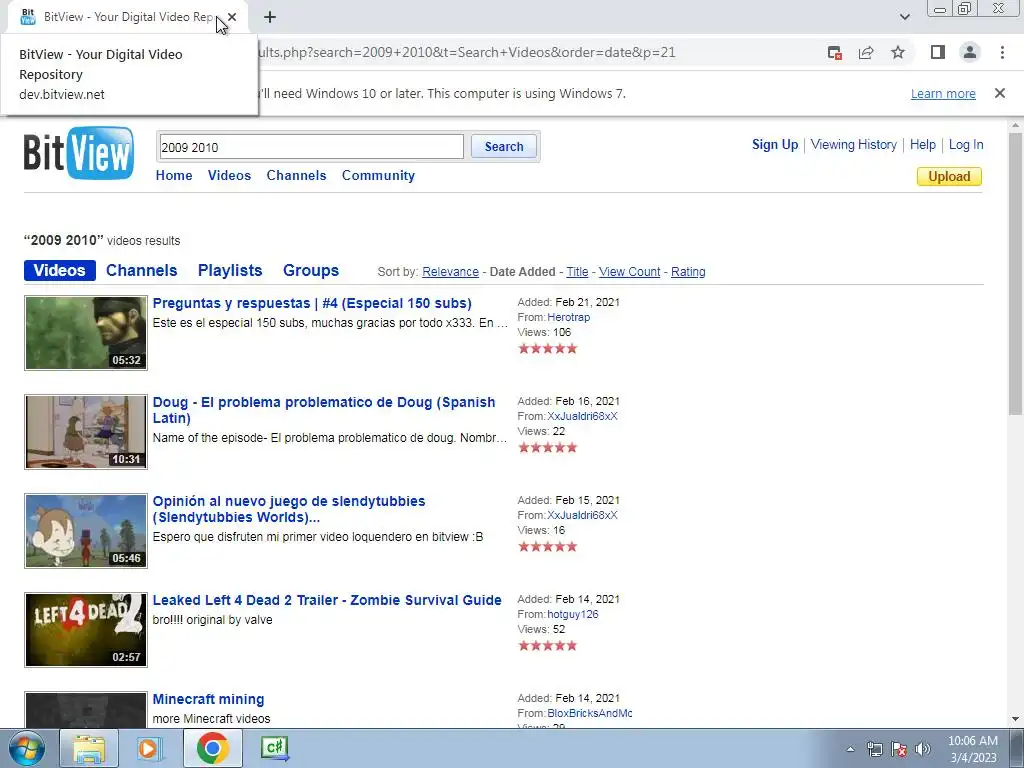
Task: Click the Sign Up link
Action: point(775,145)
